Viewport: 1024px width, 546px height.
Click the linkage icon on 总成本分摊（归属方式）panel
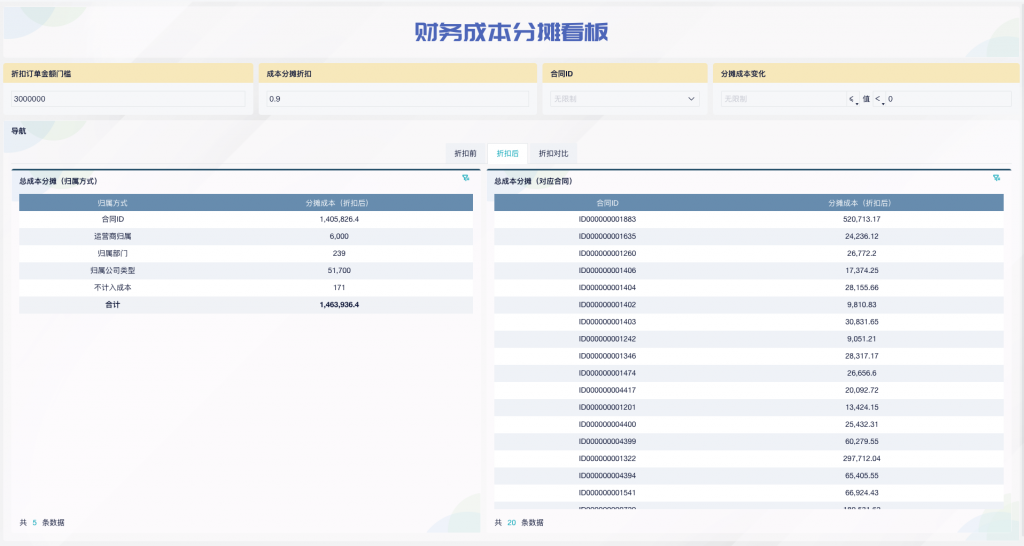tap(465, 177)
